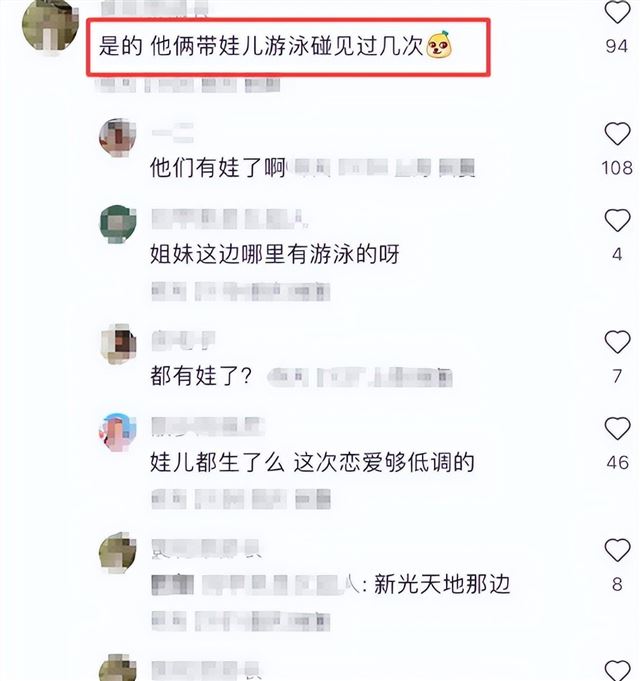This screenshot has width=640, height=681.
Task: Open avatar beside '都有娃了?' comment
Action: pos(118,344)
